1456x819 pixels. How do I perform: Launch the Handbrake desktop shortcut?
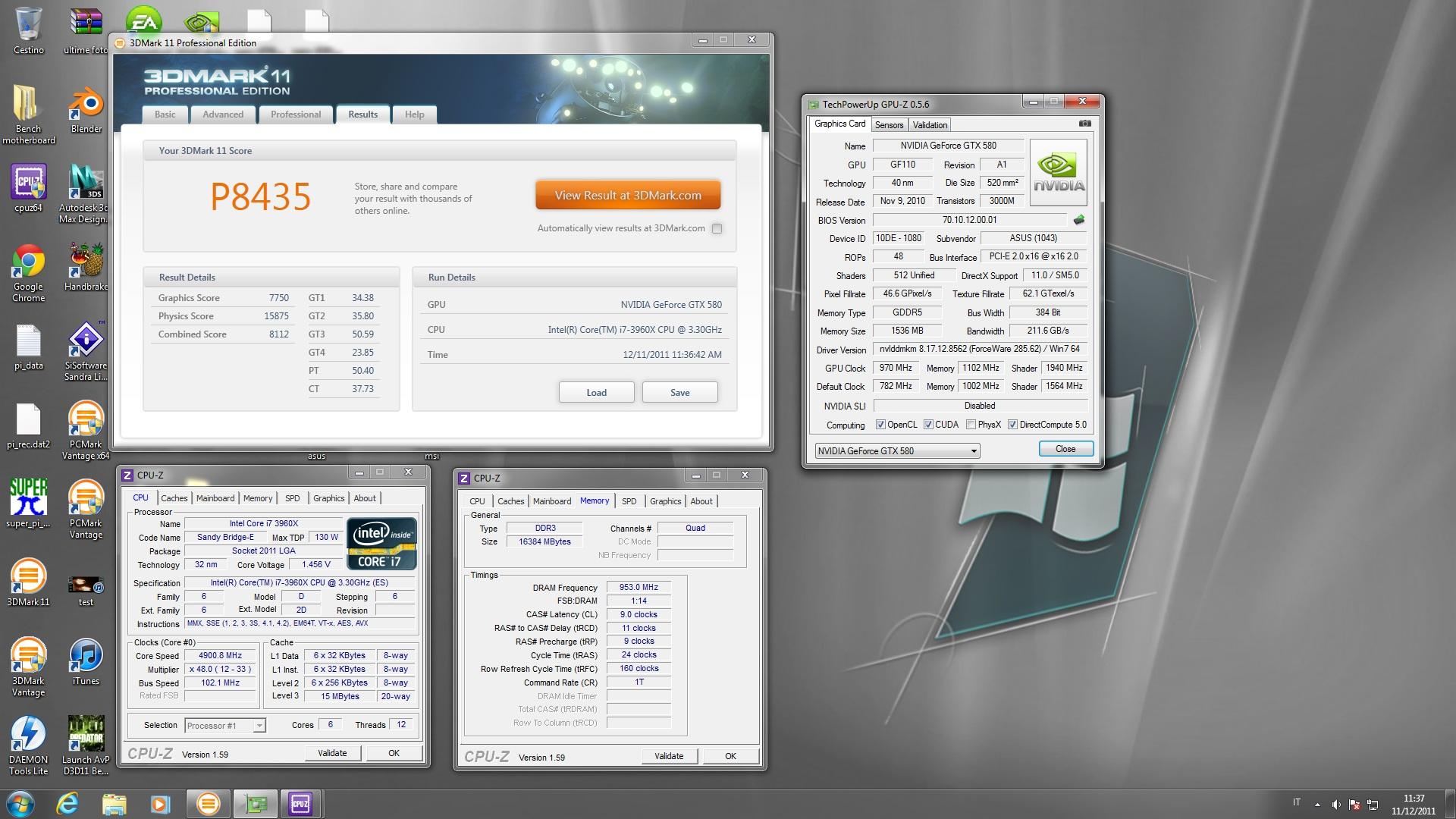click(x=86, y=267)
